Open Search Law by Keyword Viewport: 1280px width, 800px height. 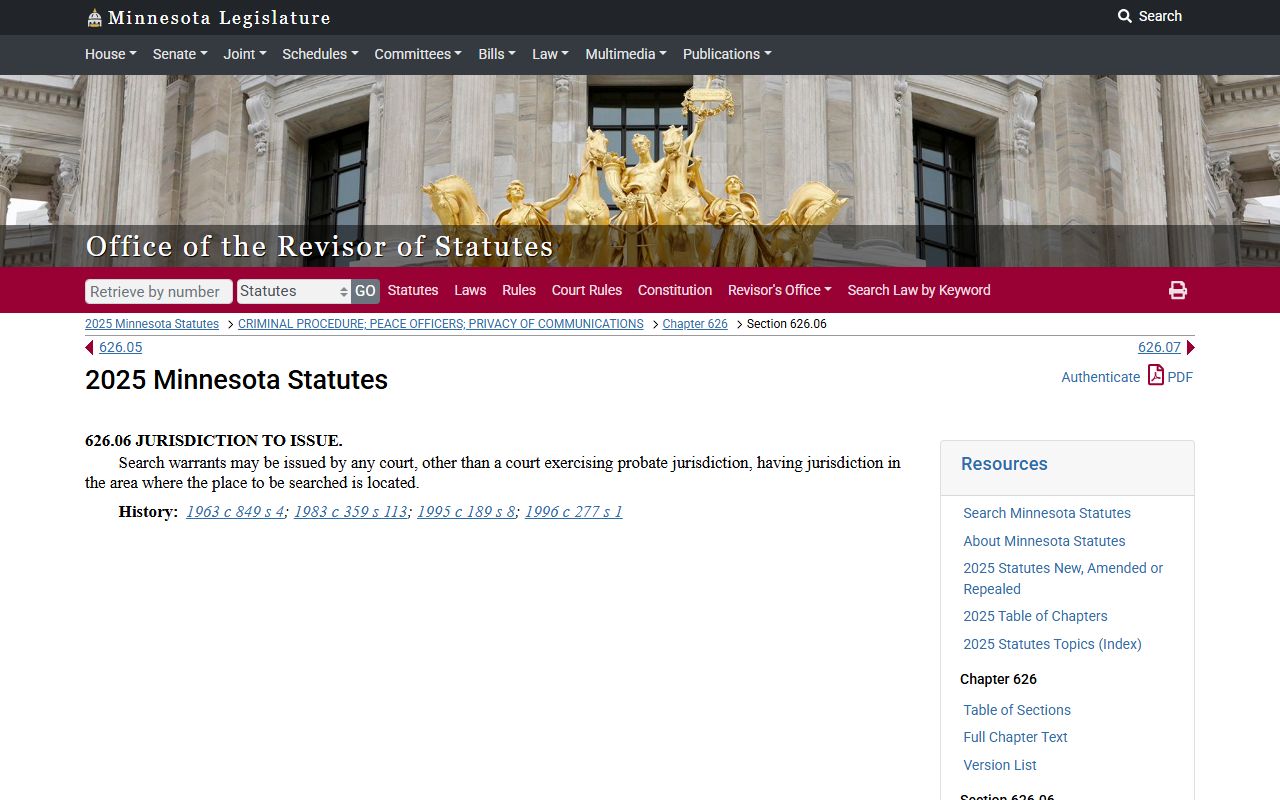pyautogui.click(x=919, y=290)
